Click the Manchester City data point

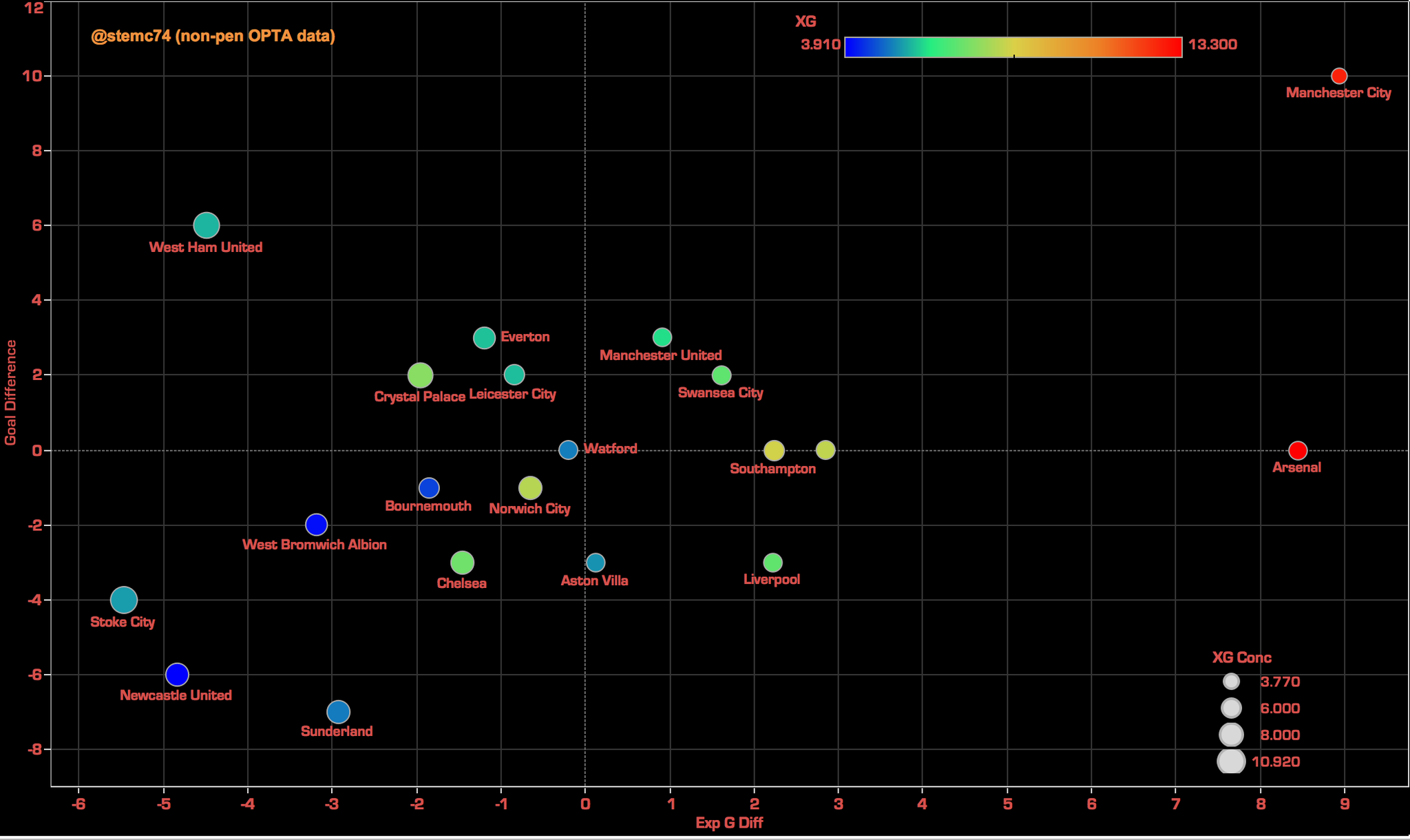(x=1338, y=76)
